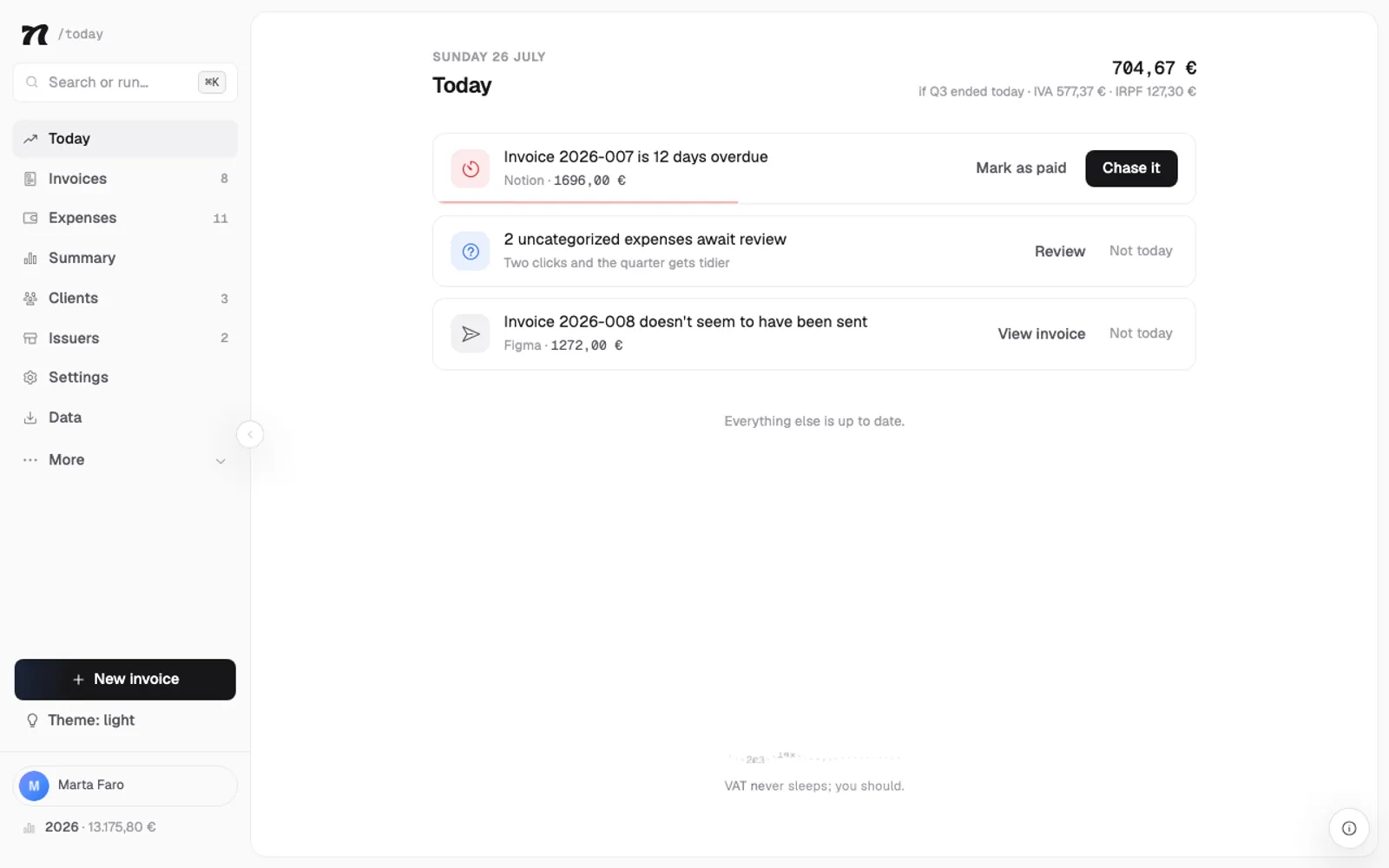The image size is (1389, 868).
Task: Click the red overdue progress bar
Action: coord(588,201)
